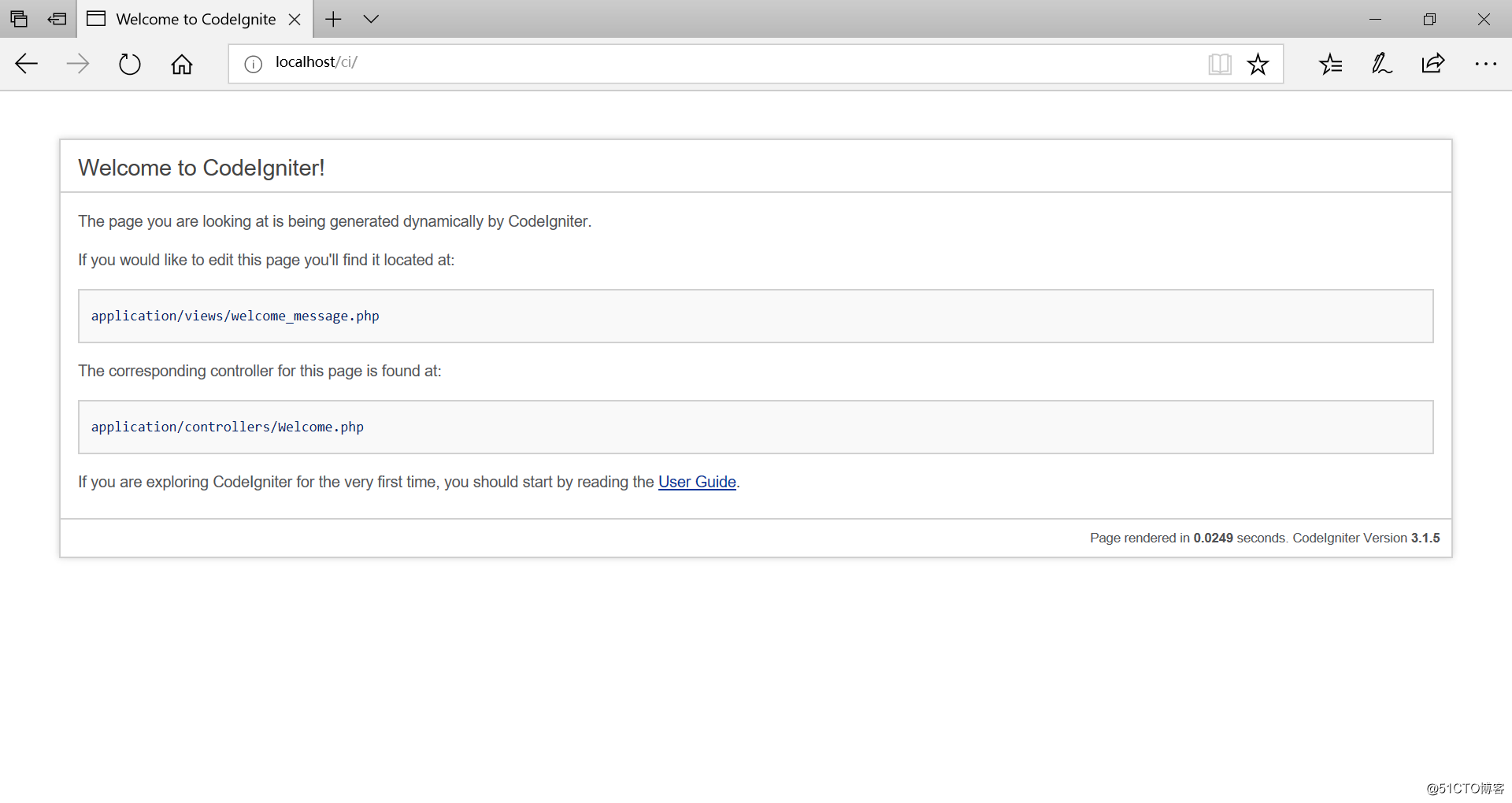The width and height of the screenshot is (1512, 803).
Task: Select the Welcome to CodeIgniter tab
Action: click(195, 20)
